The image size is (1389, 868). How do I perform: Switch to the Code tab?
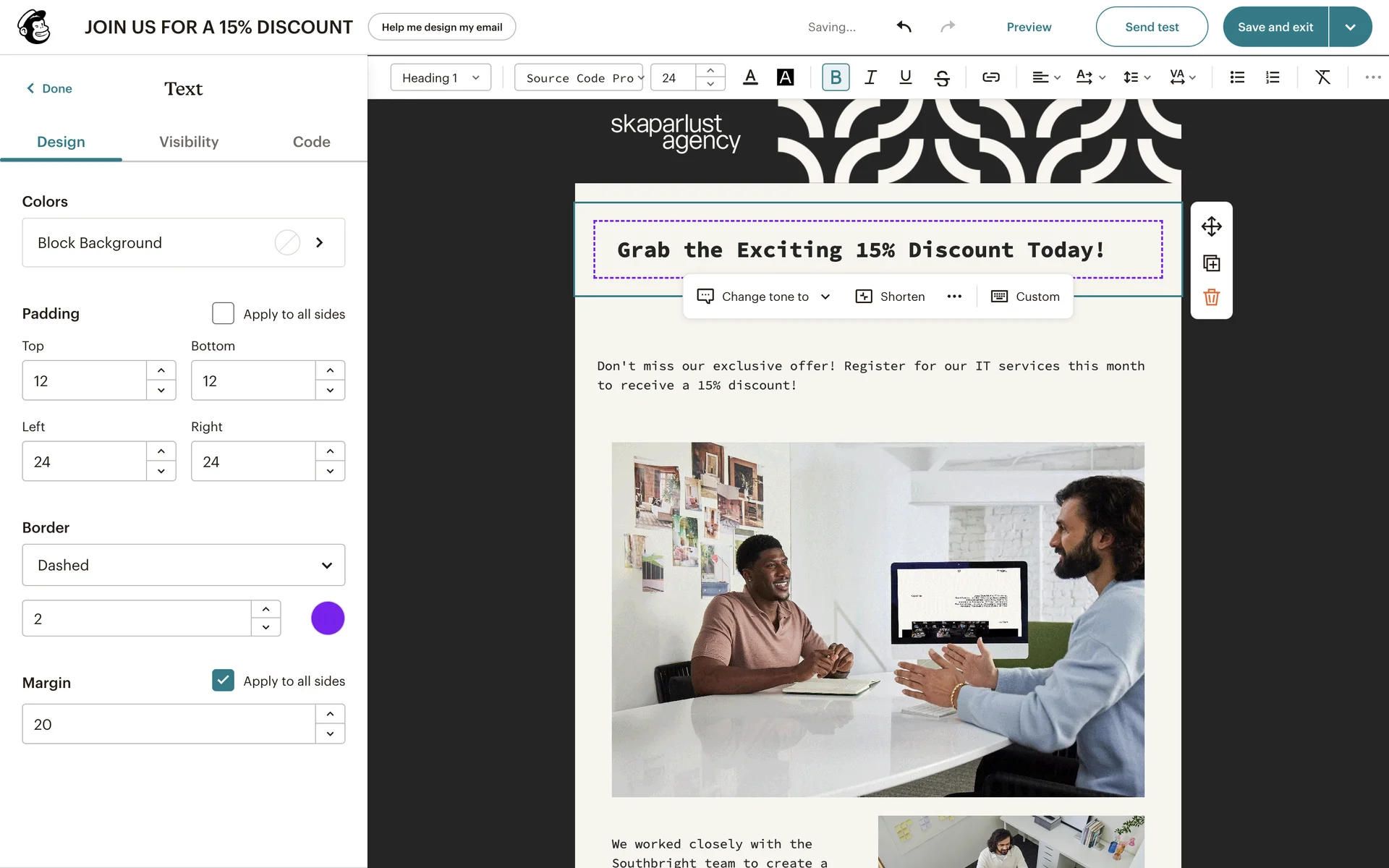(x=311, y=142)
